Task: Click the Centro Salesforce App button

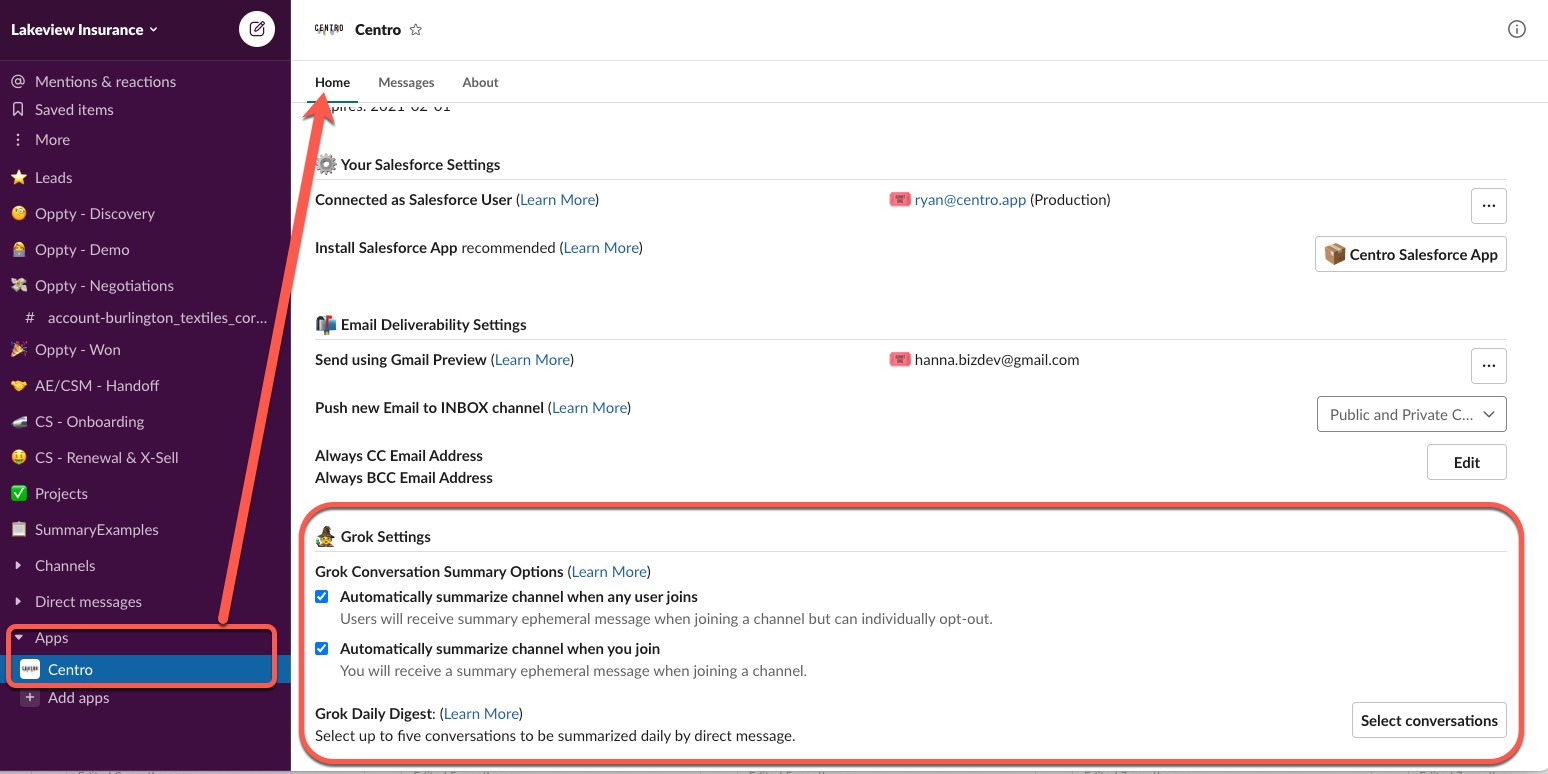Action: (x=1411, y=254)
